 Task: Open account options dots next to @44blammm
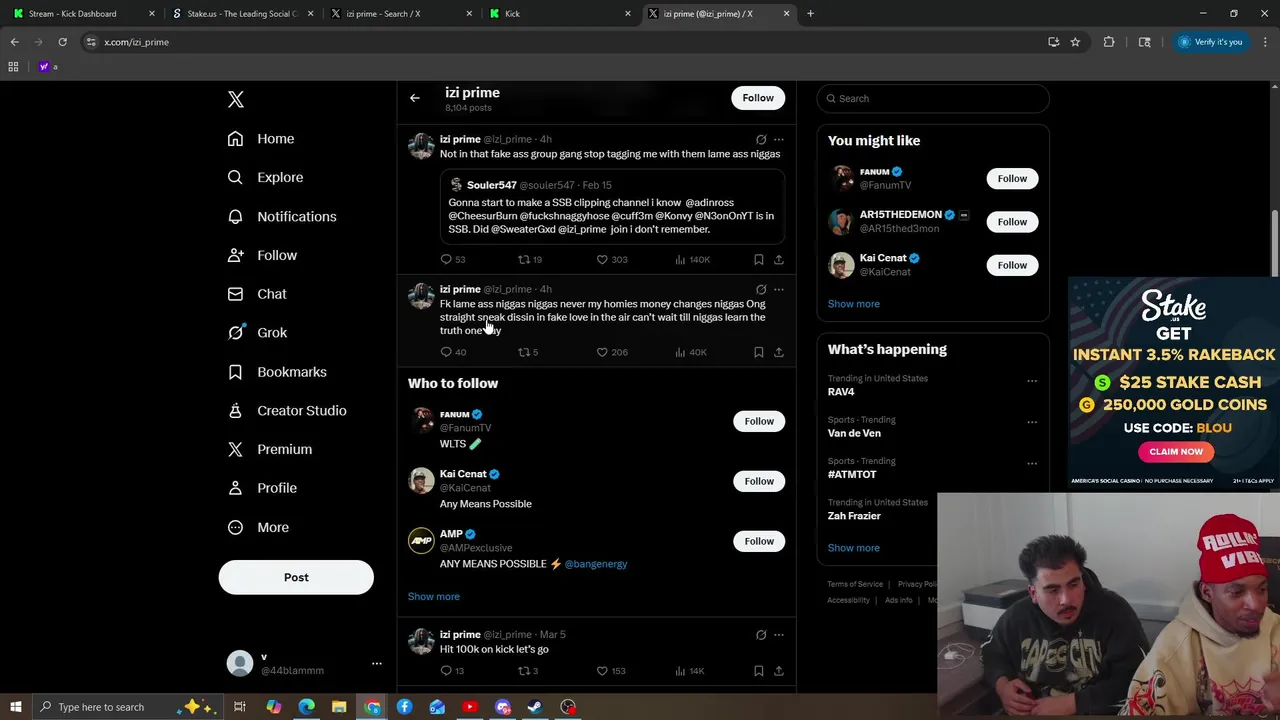(x=377, y=663)
